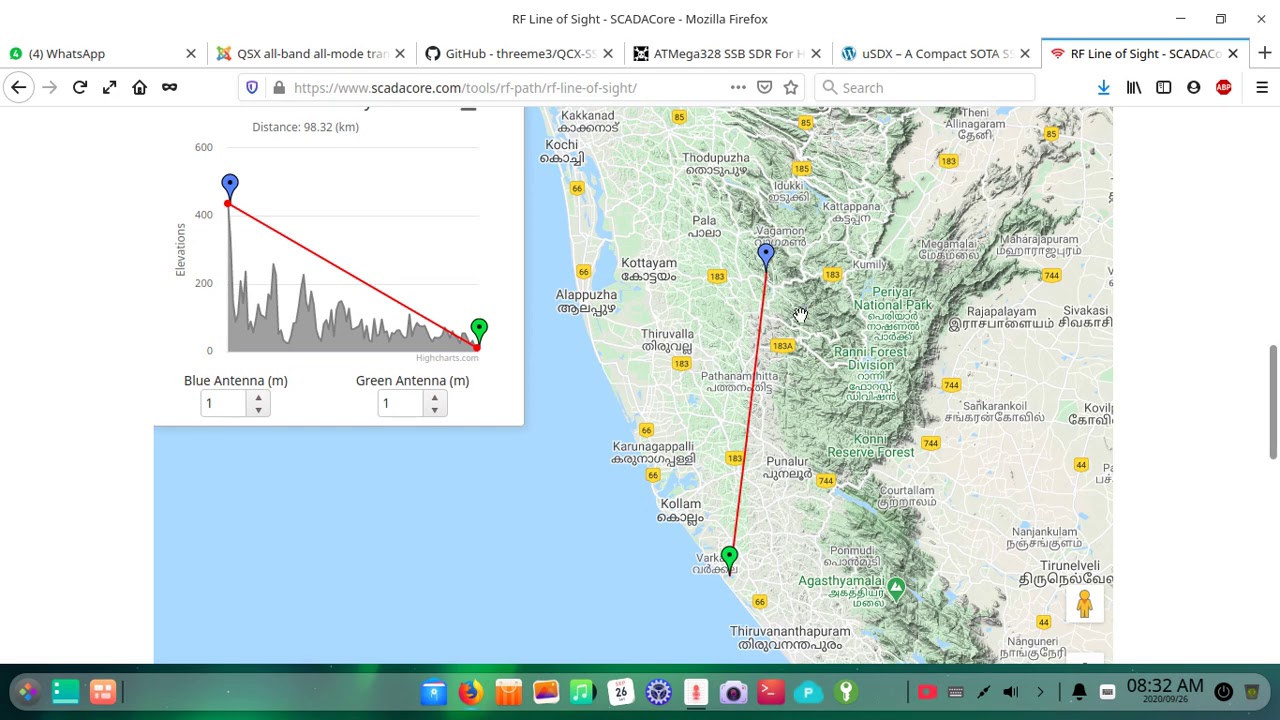Open the notification bell in tray
Screen dimensions: 1280x720
coord(1079,692)
